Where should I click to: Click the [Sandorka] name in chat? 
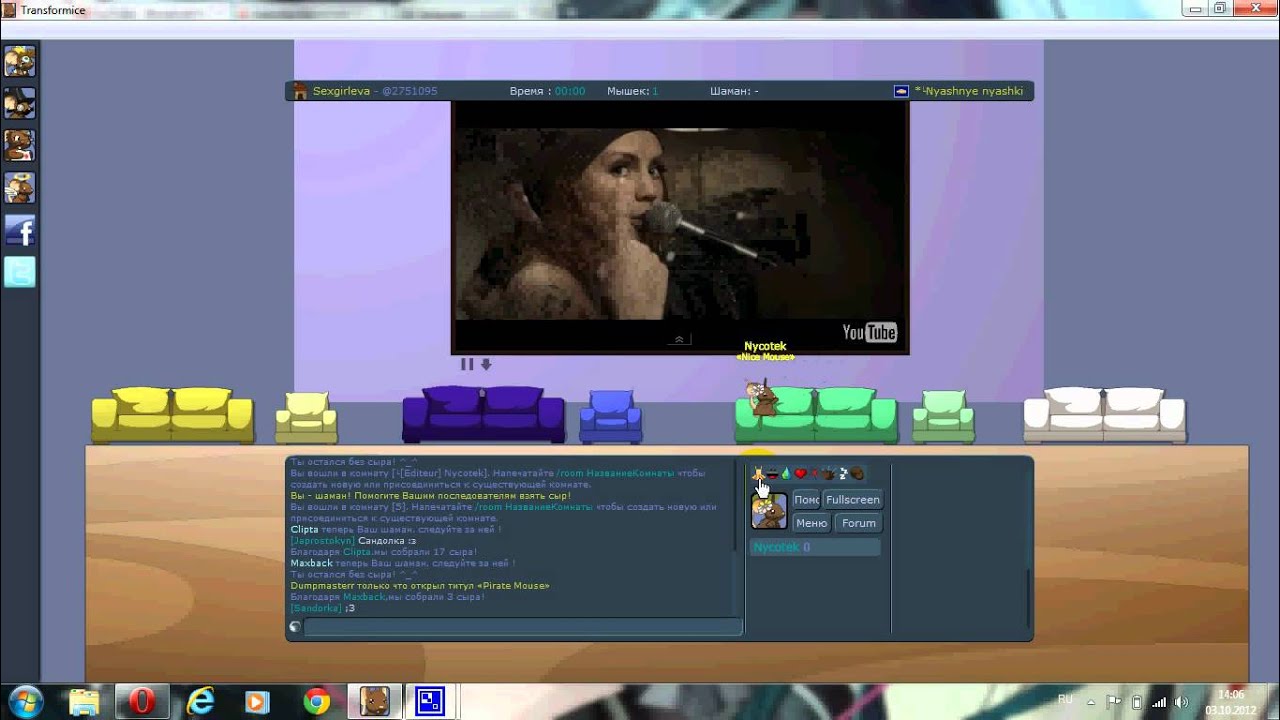316,608
